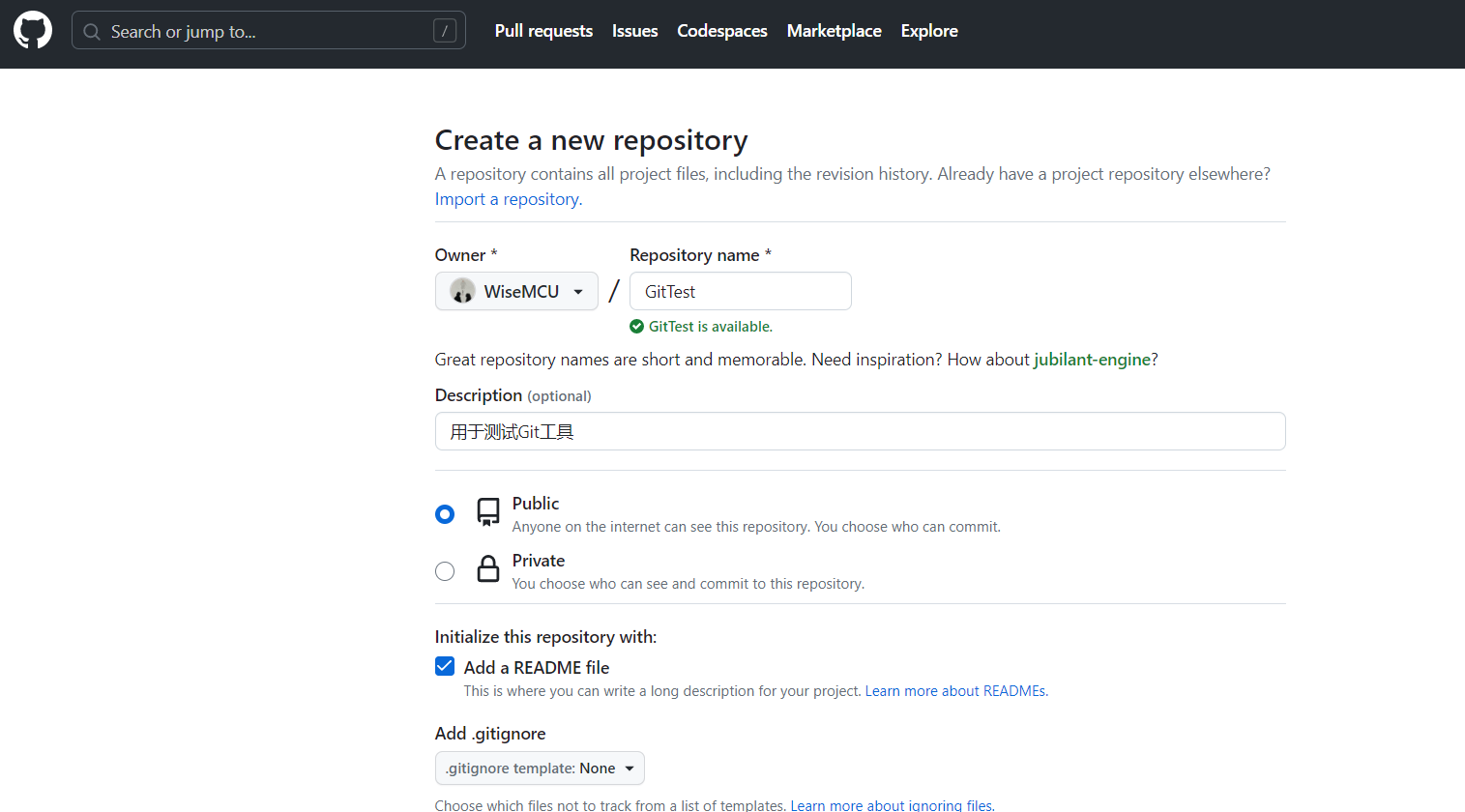Focus the Description text field
Viewport: 1465px width, 812px height.
[x=860, y=431]
